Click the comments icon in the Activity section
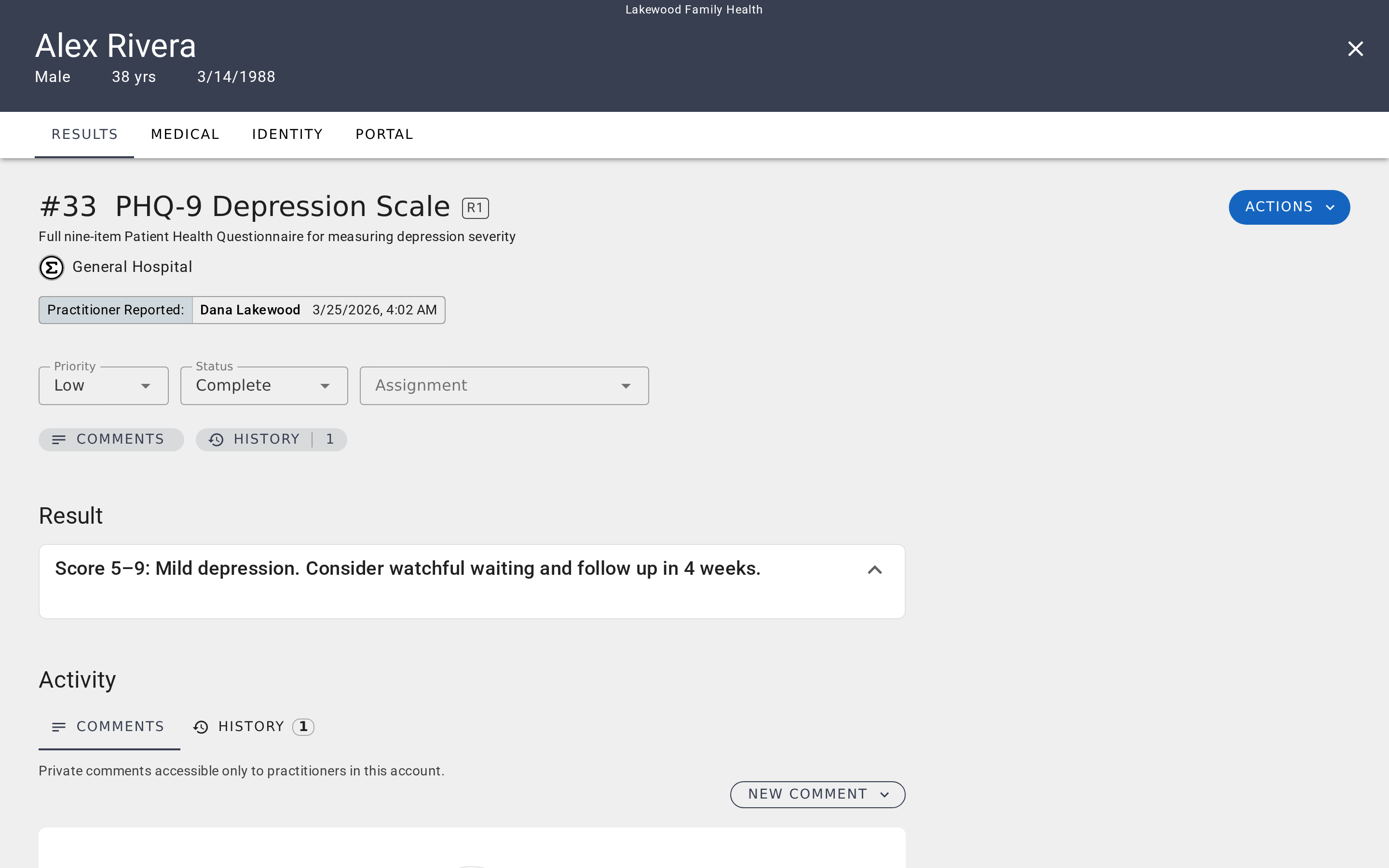The height and width of the screenshot is (868, 1389). (59, 726)
